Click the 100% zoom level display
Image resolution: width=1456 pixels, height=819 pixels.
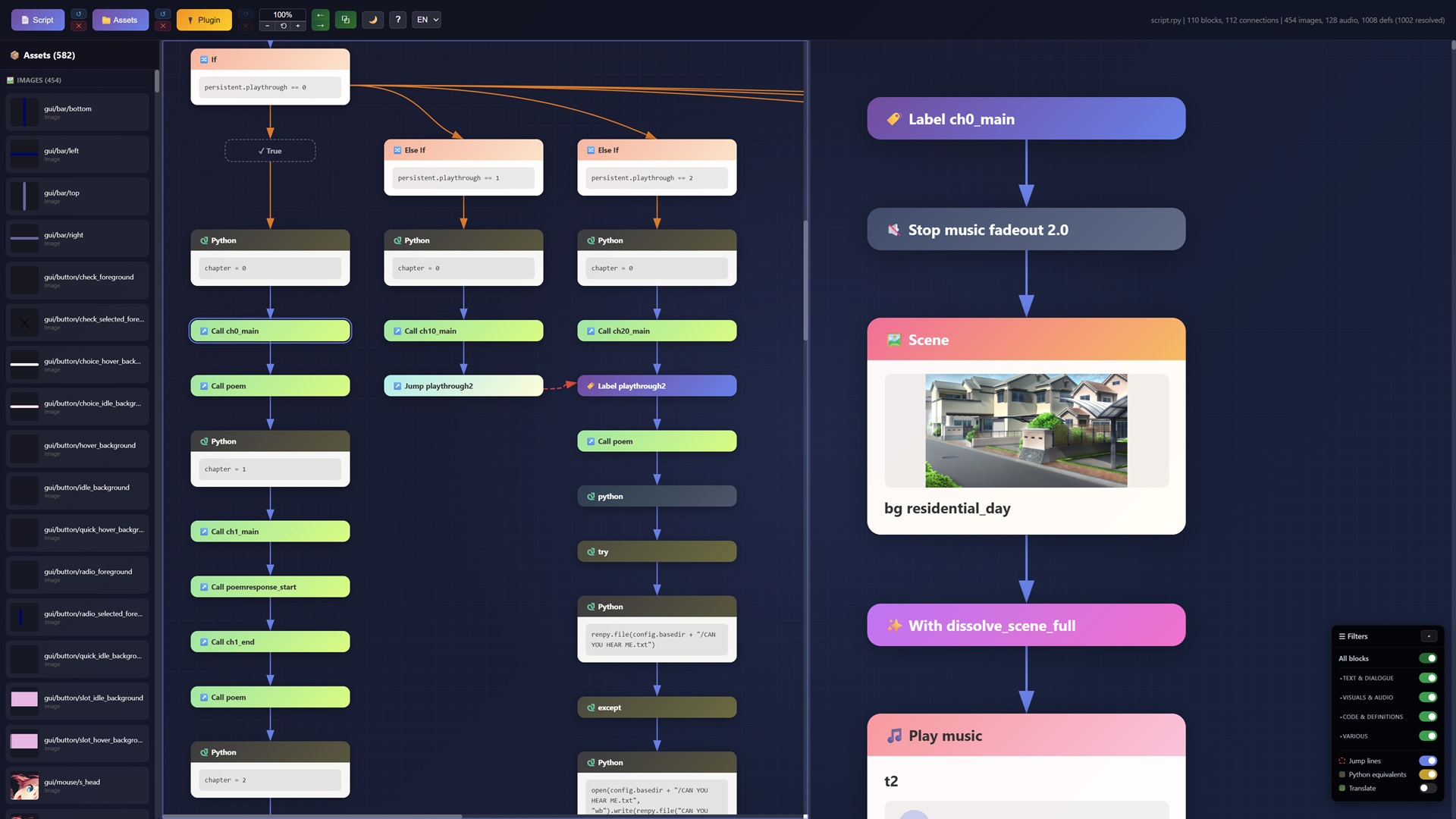[283, 14]
